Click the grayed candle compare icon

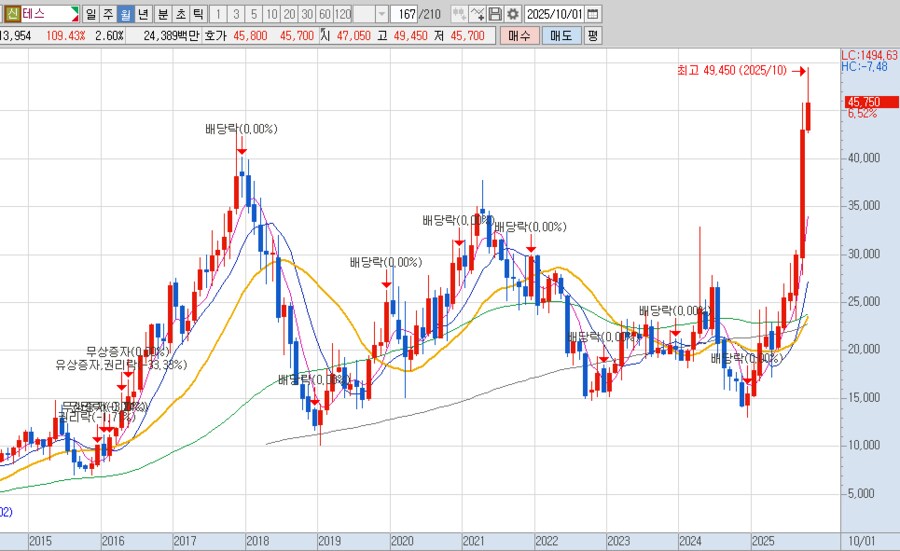458,14
